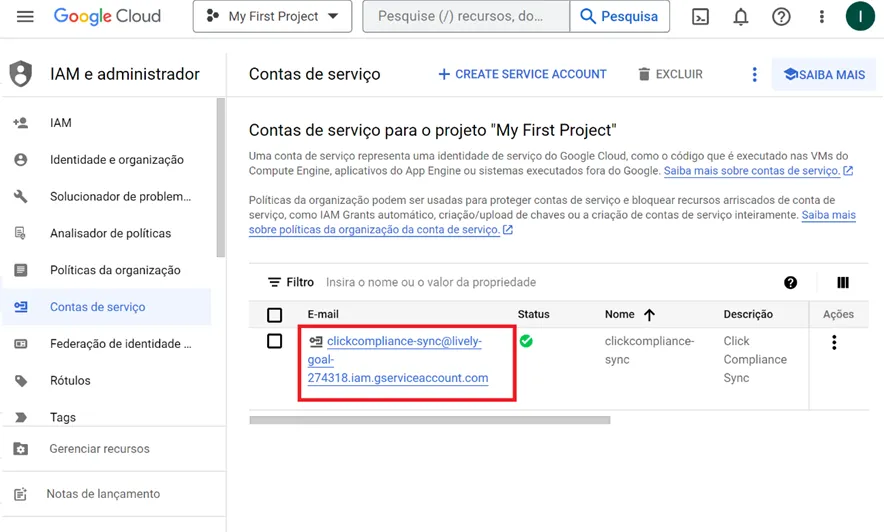The width and height of the screenshot is (884, 532).
Task: Activate the Cloud Shell terminal icon
Action: point(700,17)
